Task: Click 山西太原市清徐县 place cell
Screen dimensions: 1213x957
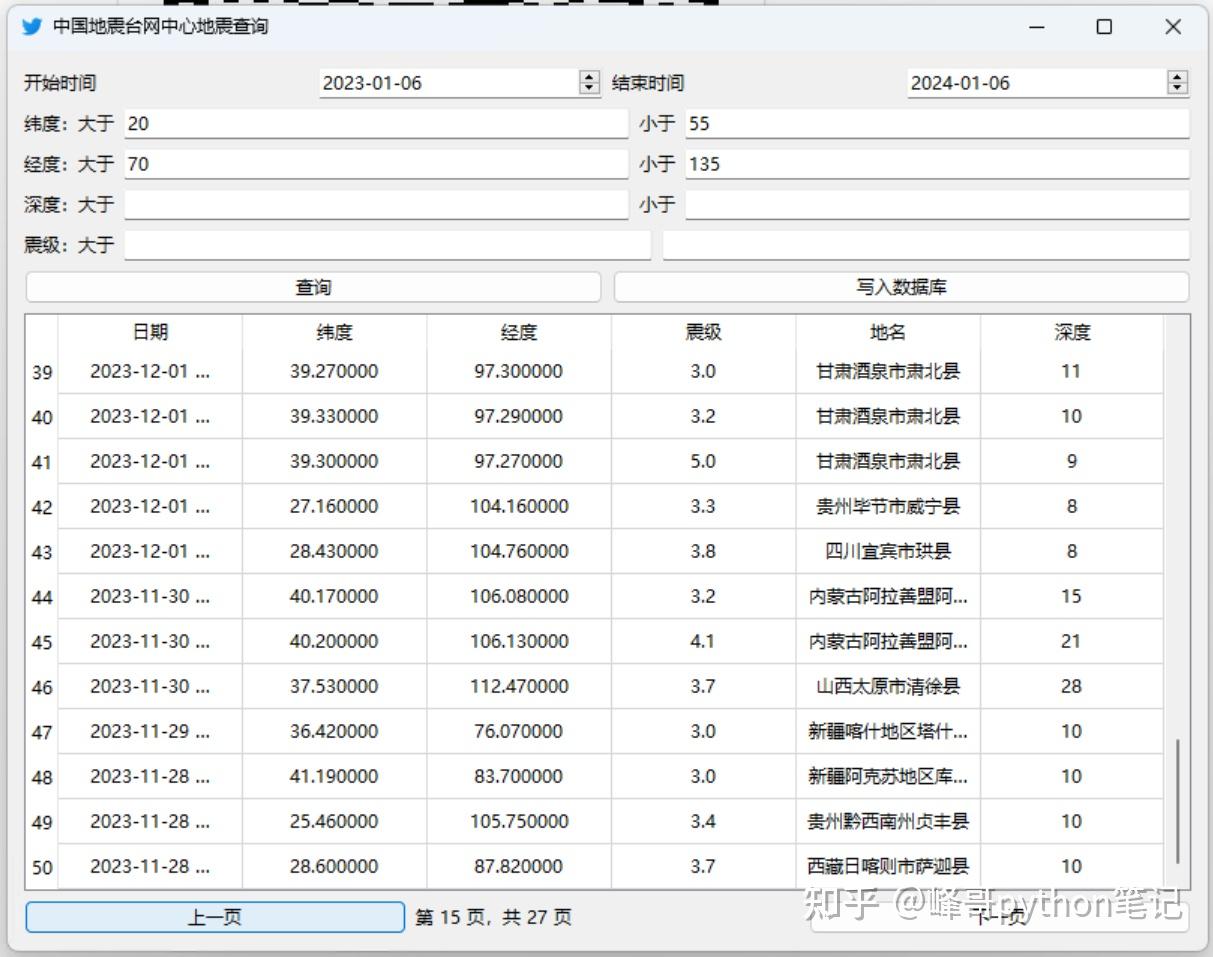Action: [888, 686]
